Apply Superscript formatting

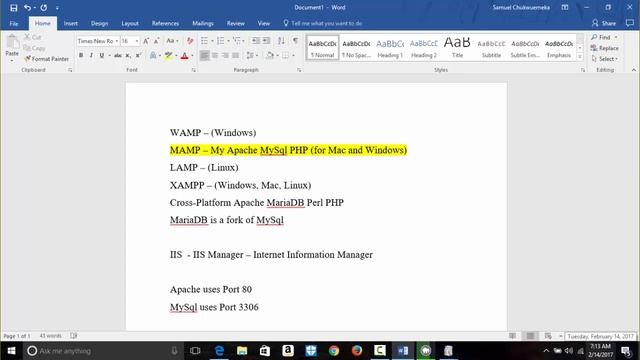pos(138,55)
